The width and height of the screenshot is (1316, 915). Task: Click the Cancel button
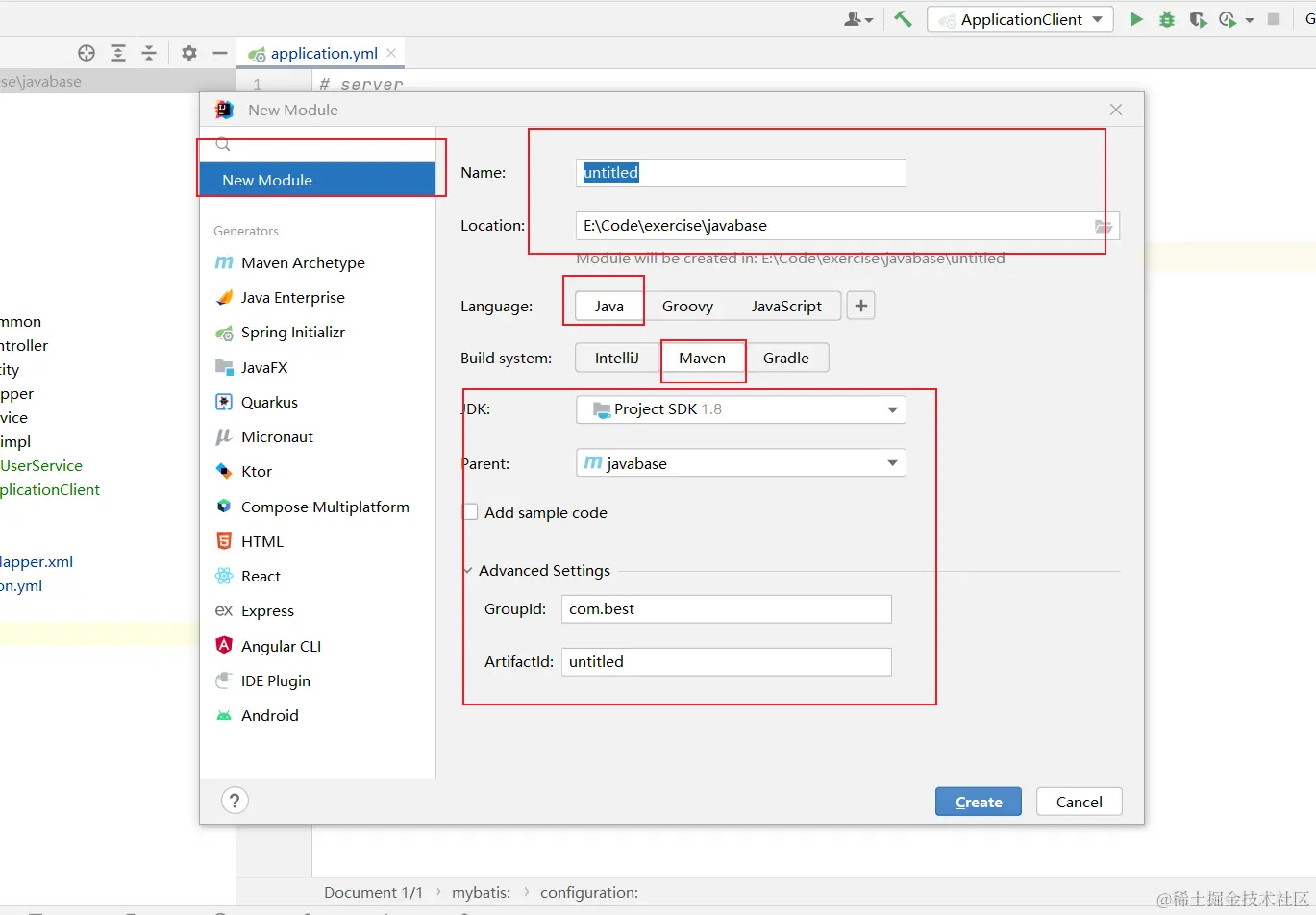(x=1079, y=802)
